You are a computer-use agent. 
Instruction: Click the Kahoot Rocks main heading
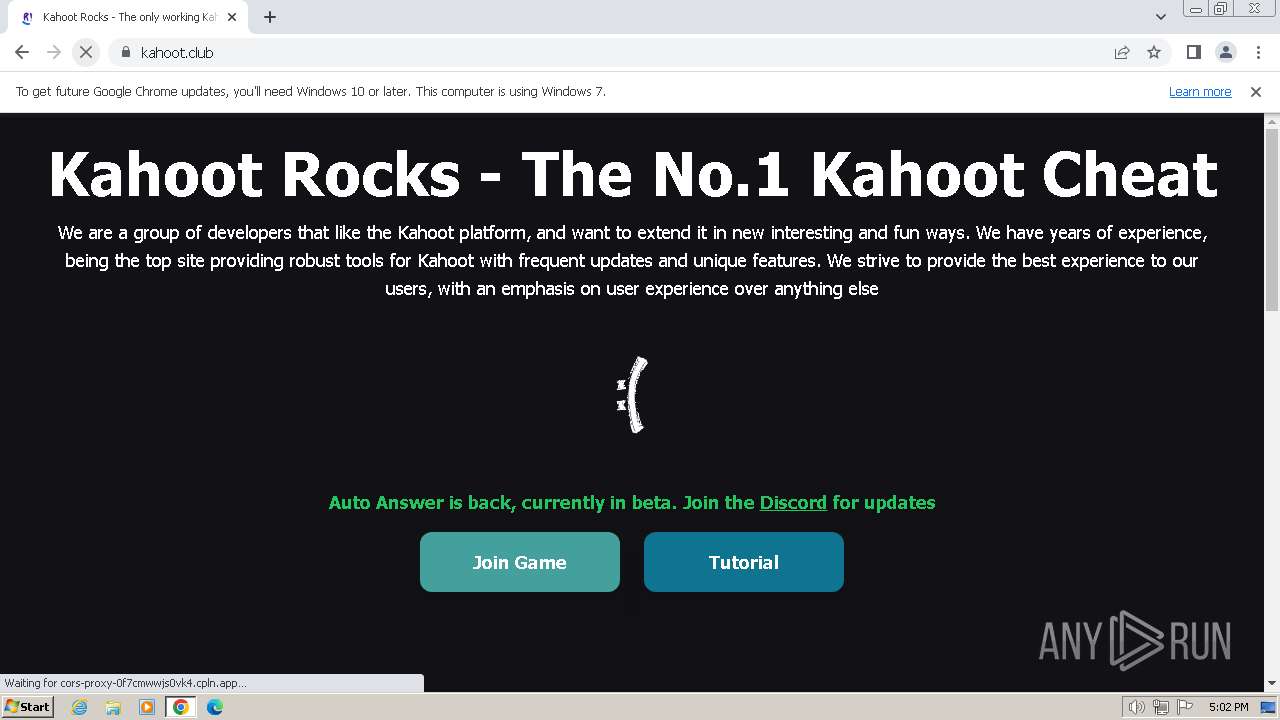coord(633,174)
